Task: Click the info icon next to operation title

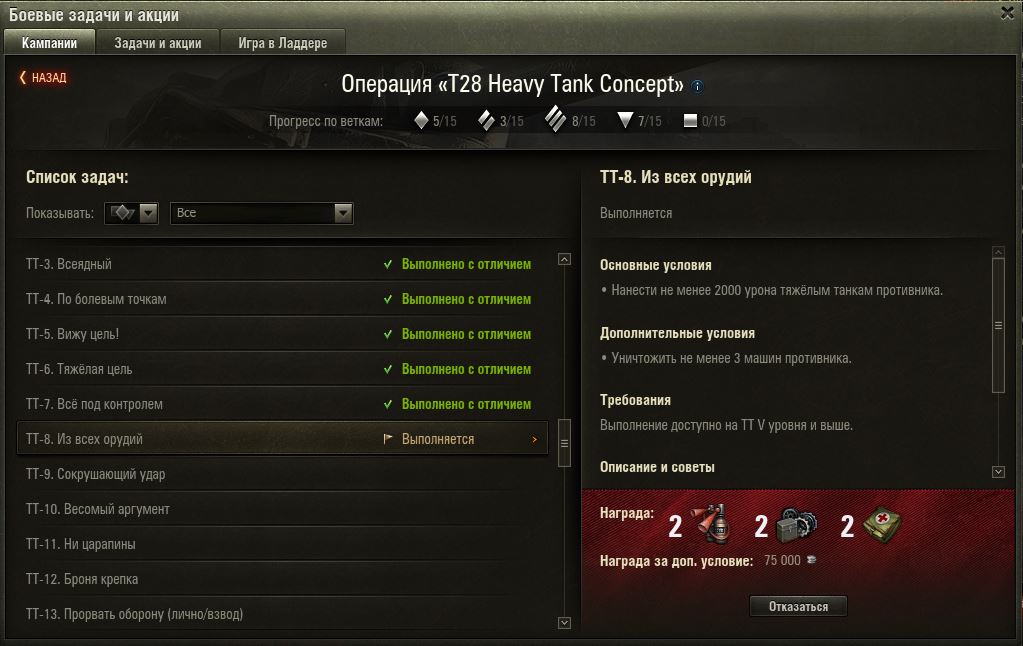Action: pyautogui.click(x=697, y=86)
